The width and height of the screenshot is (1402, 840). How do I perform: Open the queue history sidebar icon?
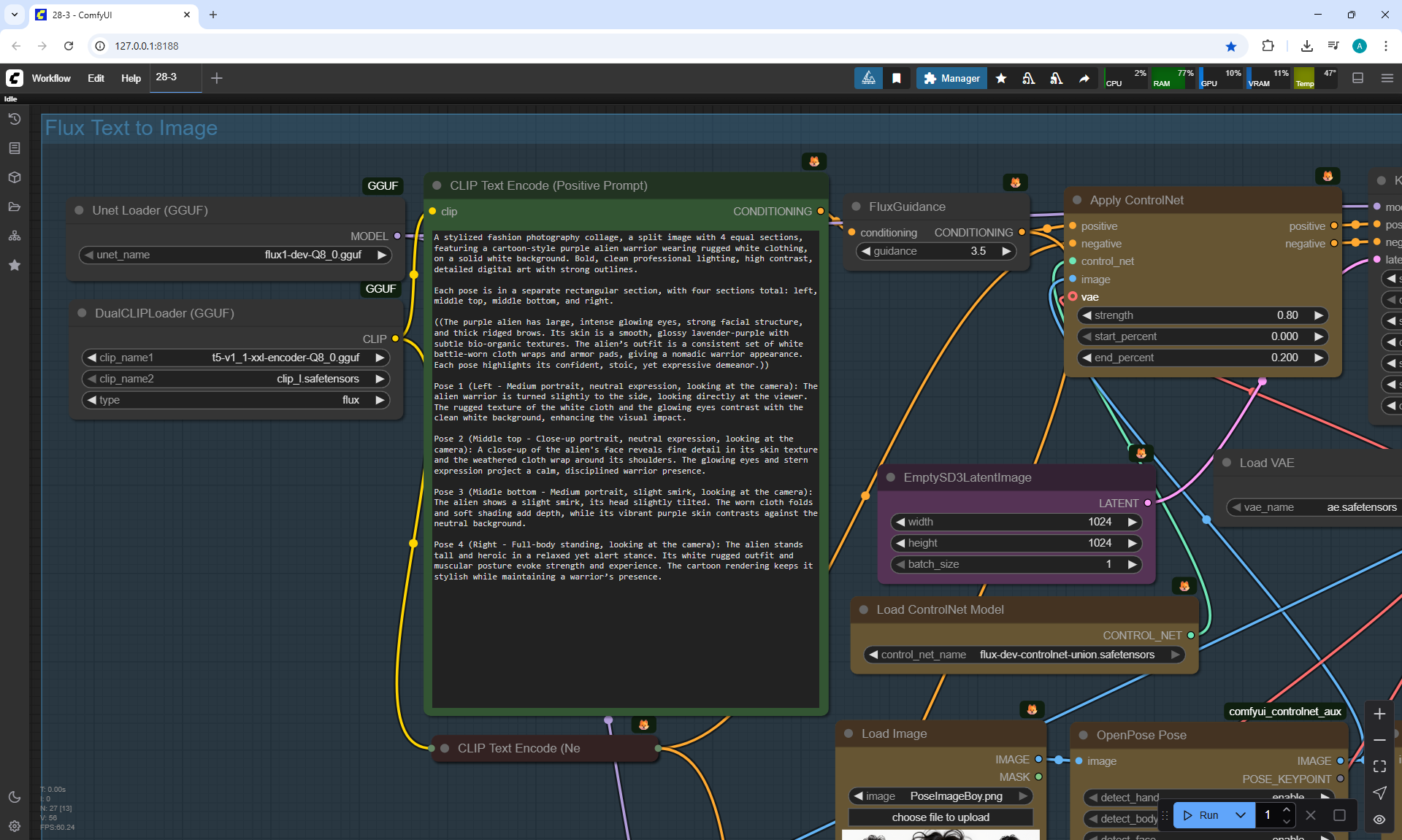pos(15,119)
